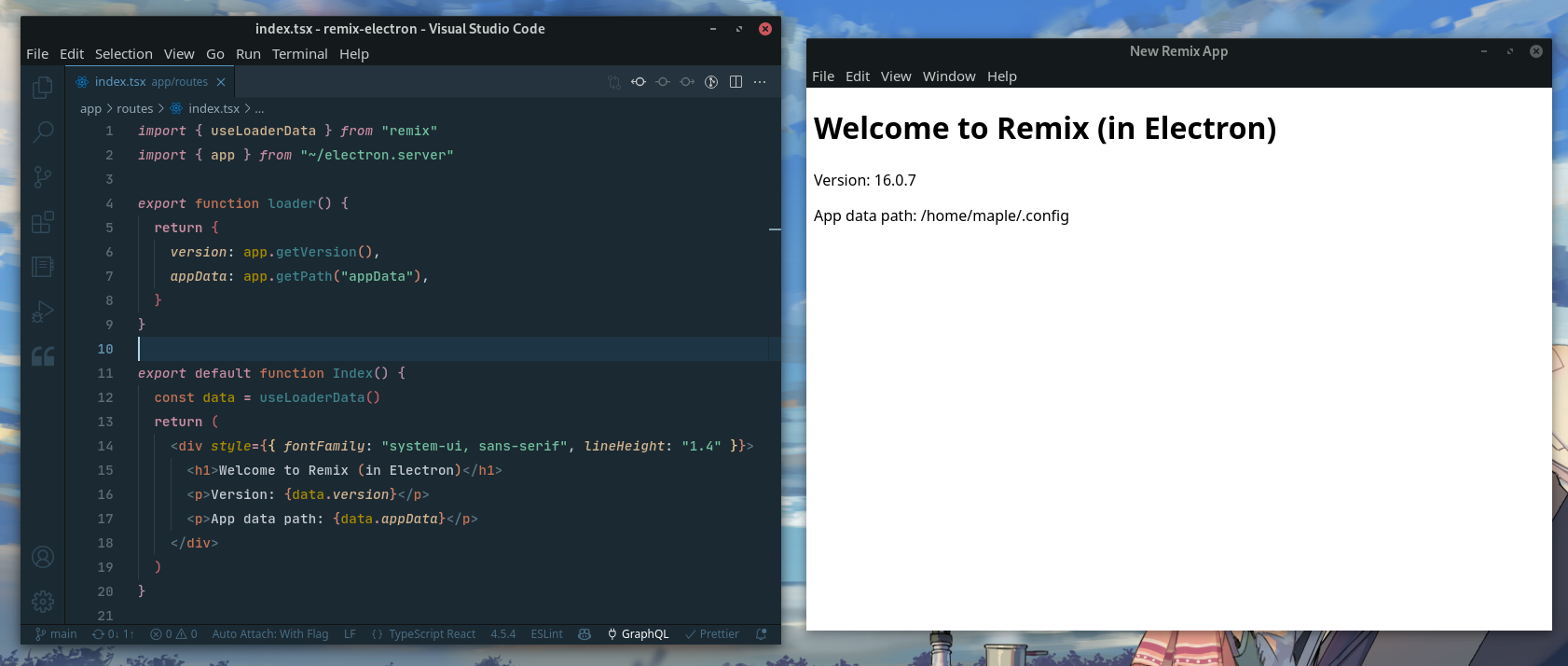Viewport: 1568px width, 666px height.
Task: Click getPath("appData") call on line 7
Action: click(349, 276)
